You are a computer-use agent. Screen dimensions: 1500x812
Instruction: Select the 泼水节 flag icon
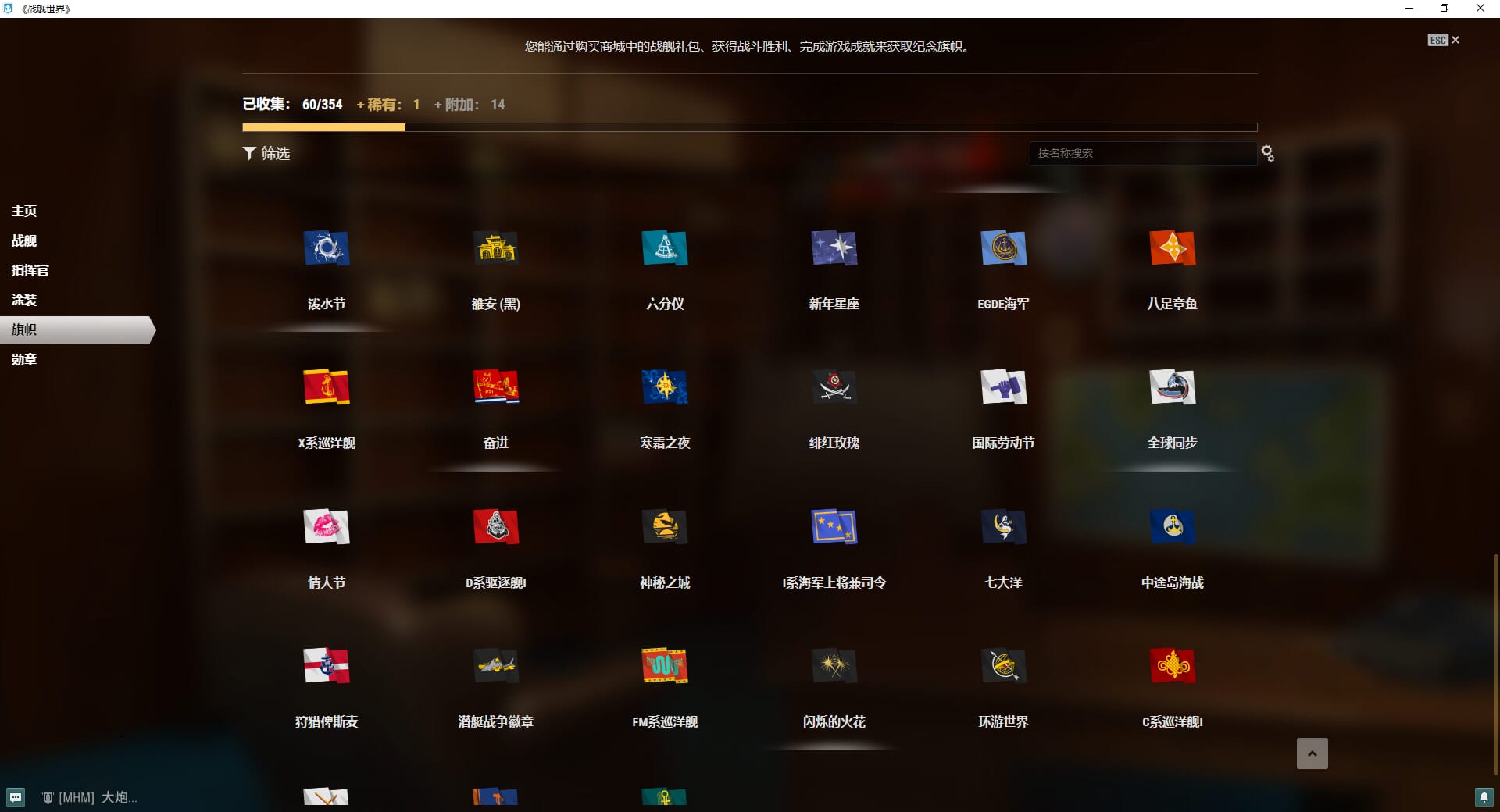(x=326, y=248)
